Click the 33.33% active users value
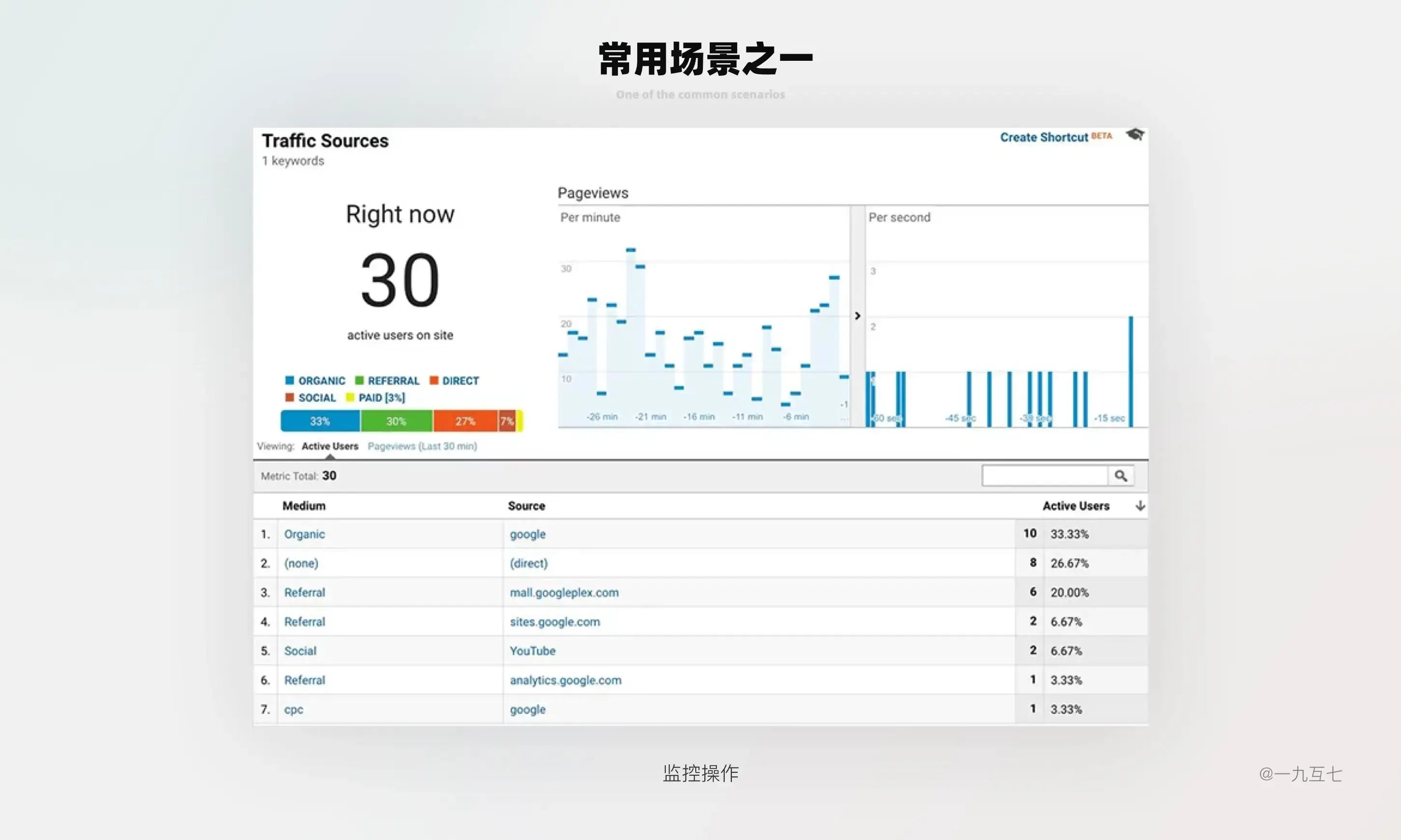This screenshot has height=840, width=1401. (1069, 534)
